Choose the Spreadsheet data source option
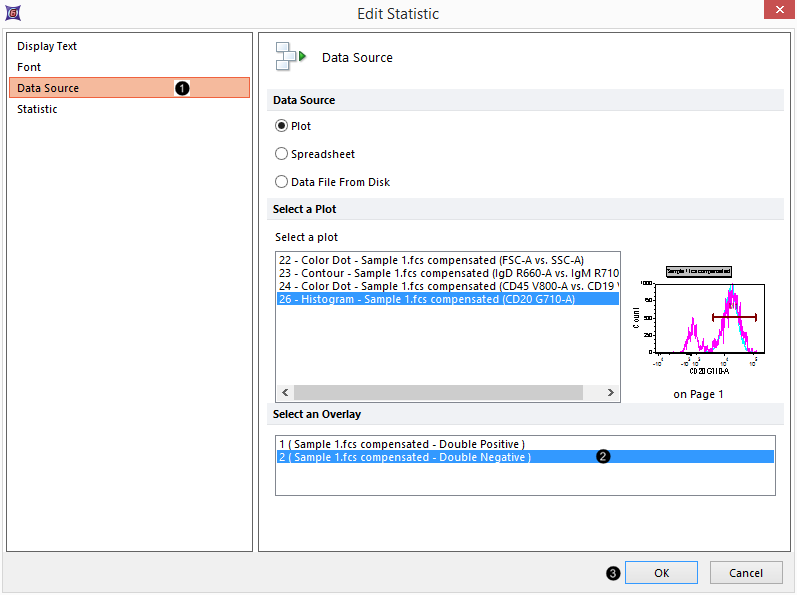The width and height of the screenshot is (797, 595). [x=282, y=155]
